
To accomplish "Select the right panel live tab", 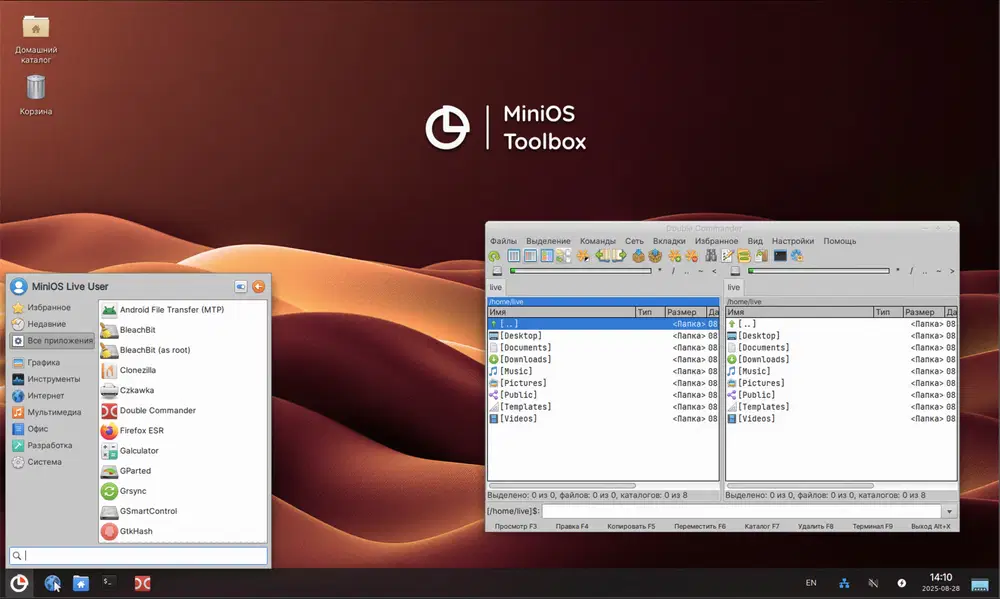I will pos(734,288).
